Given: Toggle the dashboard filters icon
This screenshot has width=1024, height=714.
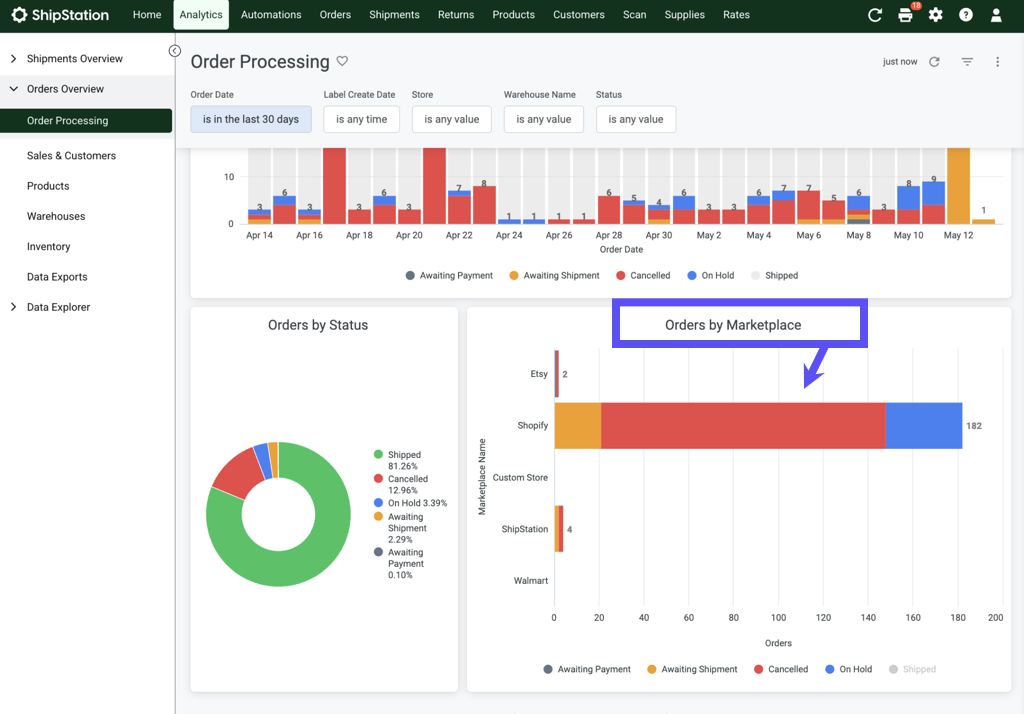Looking at the screenshot, I should click(967, 61).
